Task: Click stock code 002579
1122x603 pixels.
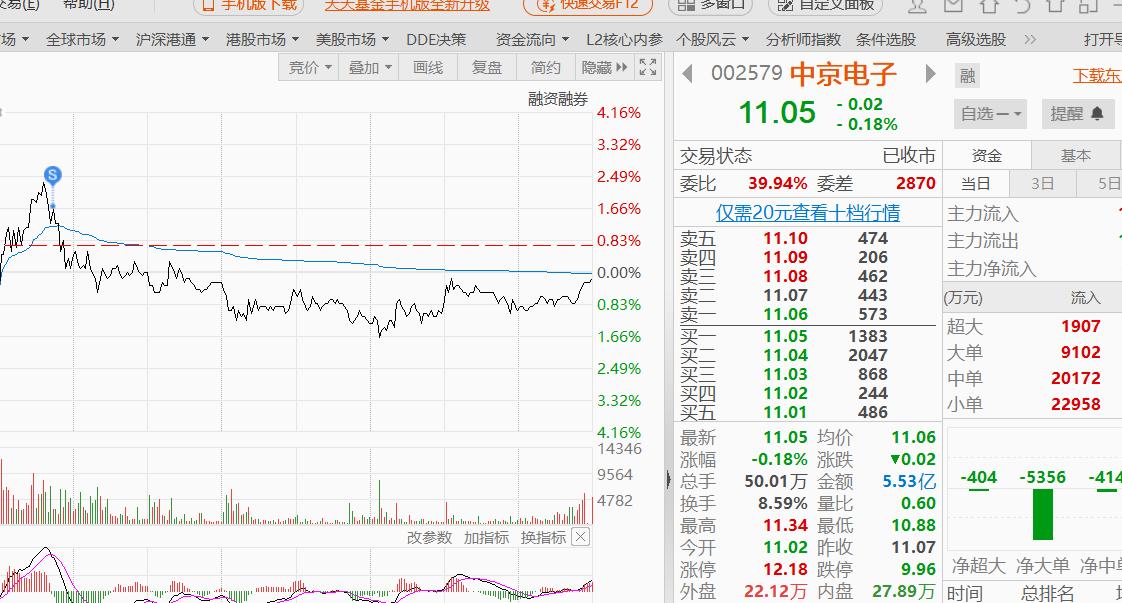Action: [746, 73]
